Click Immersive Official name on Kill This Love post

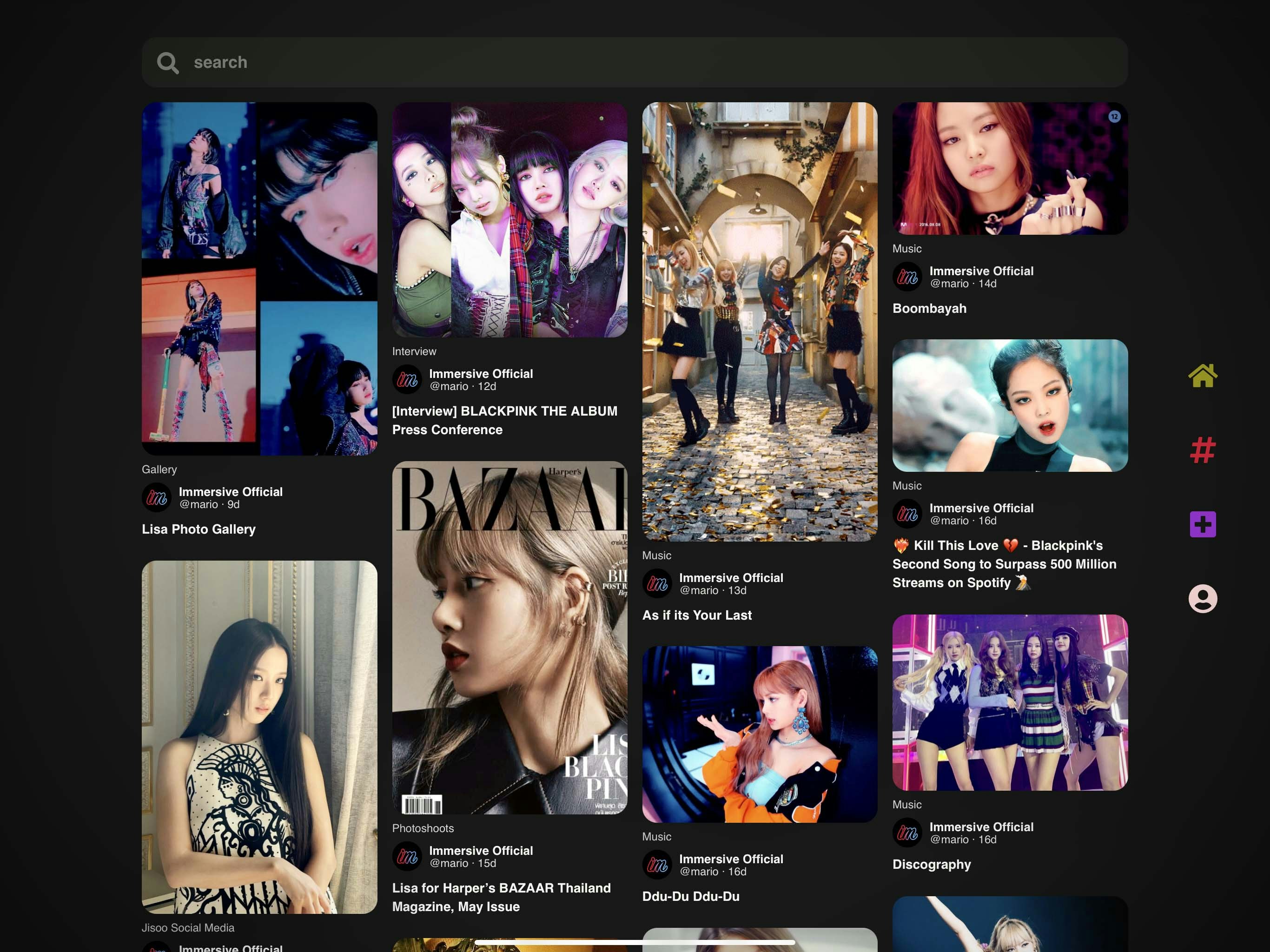tap(981, 508)
